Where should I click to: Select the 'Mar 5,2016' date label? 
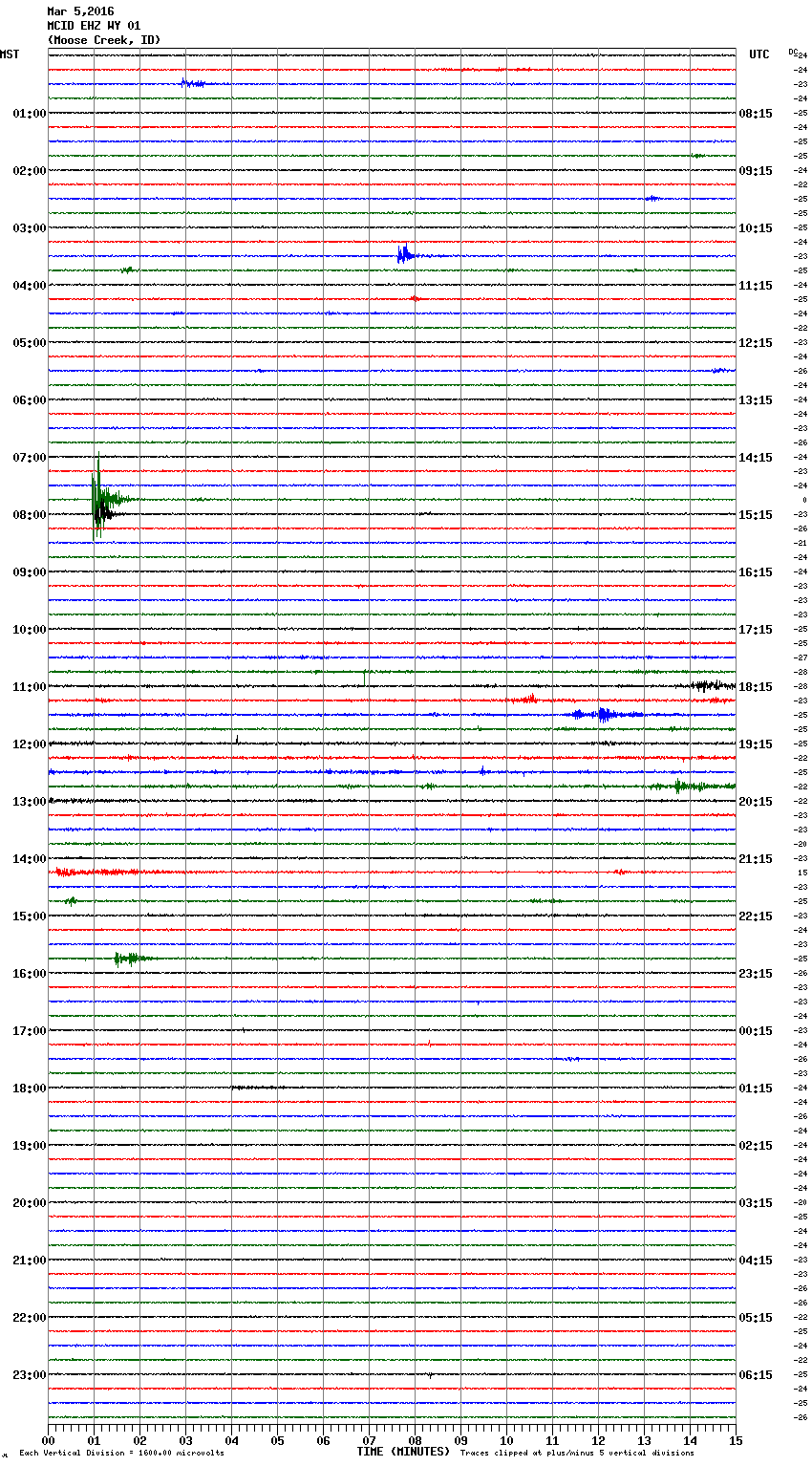pos(80,11)
